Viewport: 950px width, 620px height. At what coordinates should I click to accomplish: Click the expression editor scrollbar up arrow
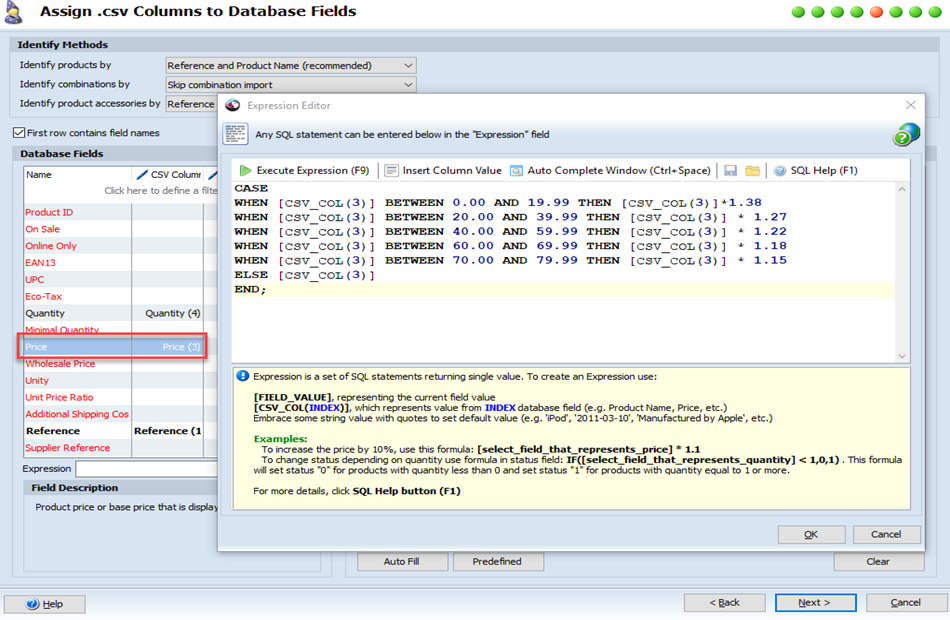point(902,189)
